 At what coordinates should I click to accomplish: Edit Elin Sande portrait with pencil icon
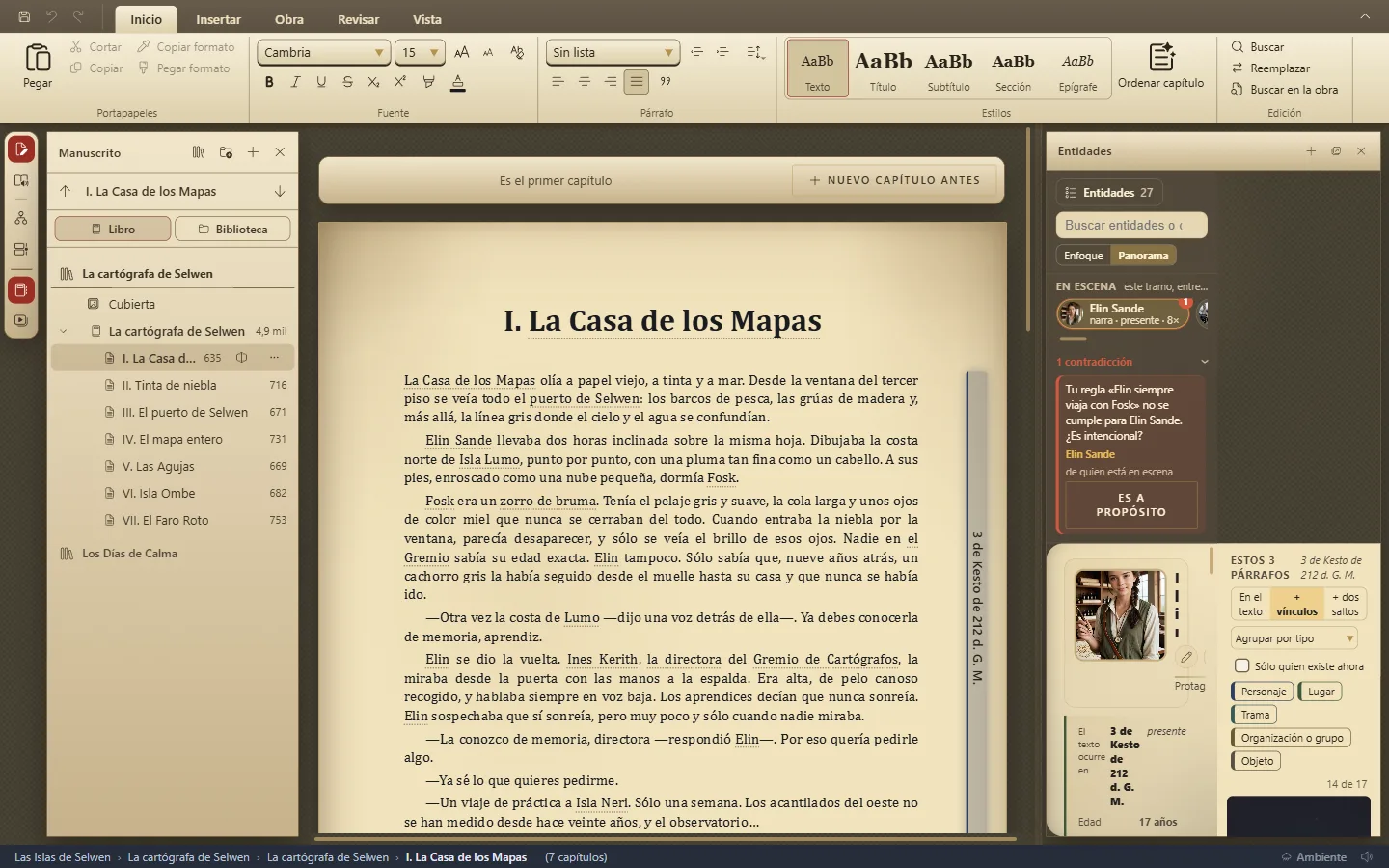pyautogui.click(x=1186, y=657)
